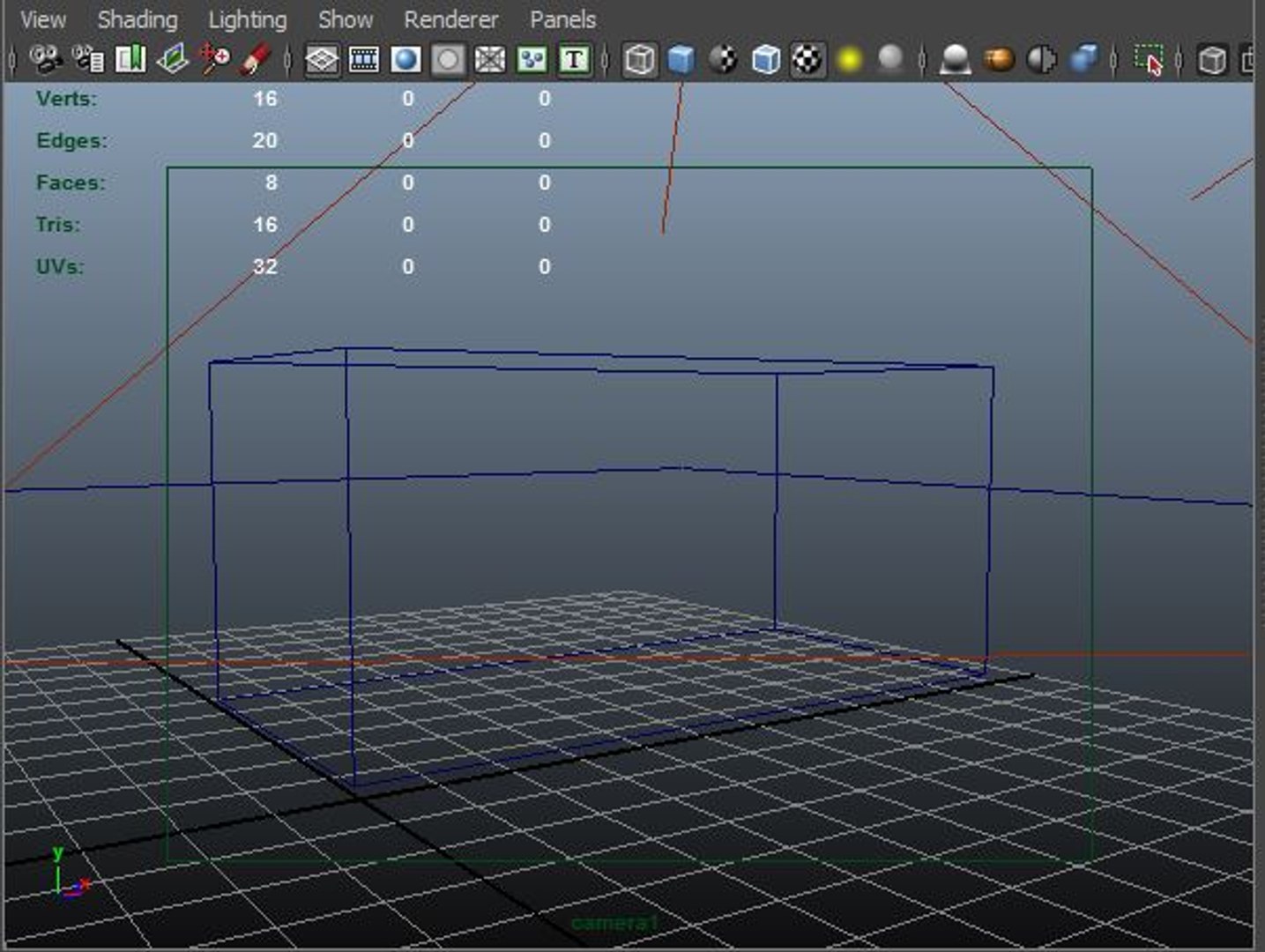Click the Faces label in HUD
The image size is (1265, 952).
[71, 182]
